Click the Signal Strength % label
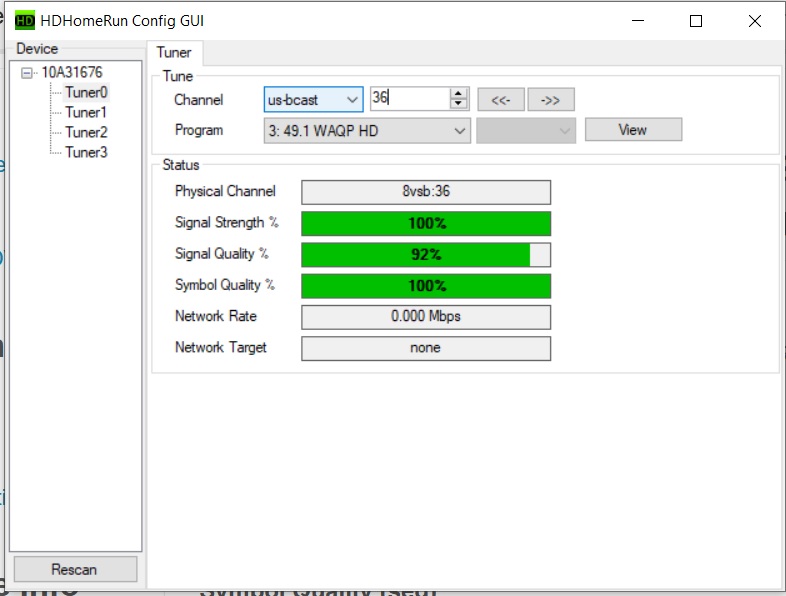Viewport: 786px width, 596px height. [x=226, y=223]
